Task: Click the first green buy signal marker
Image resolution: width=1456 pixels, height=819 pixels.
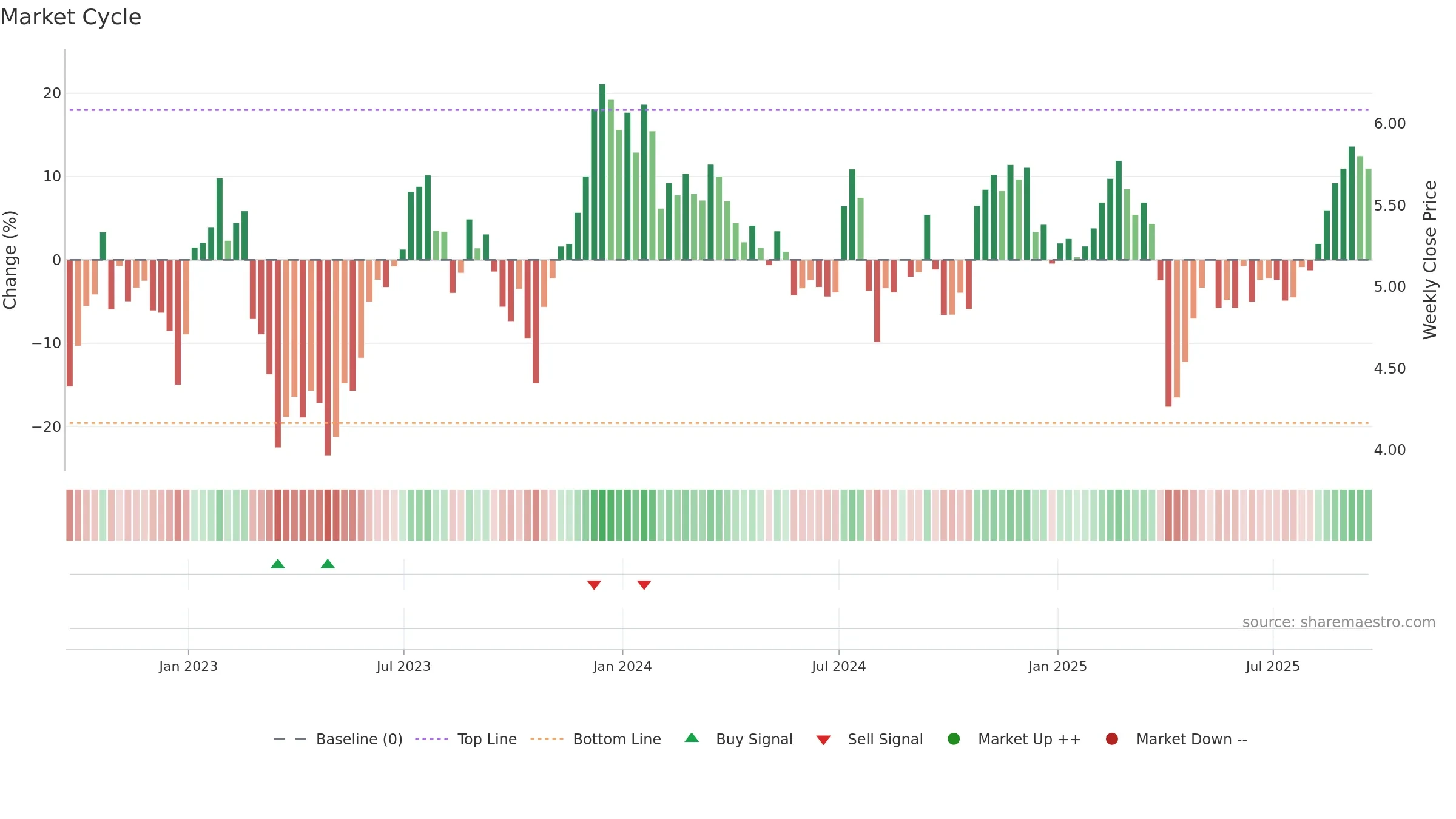Action: (278, 564)
